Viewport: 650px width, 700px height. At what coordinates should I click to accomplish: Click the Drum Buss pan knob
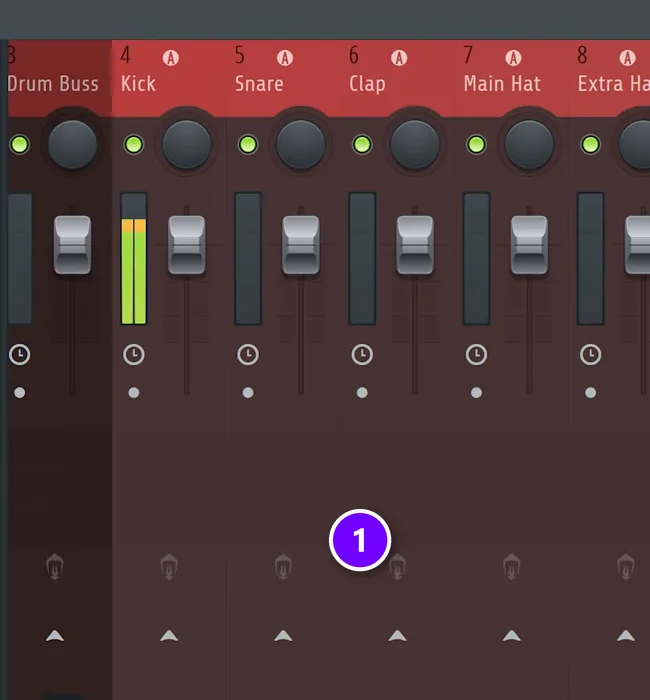(72, 145)
